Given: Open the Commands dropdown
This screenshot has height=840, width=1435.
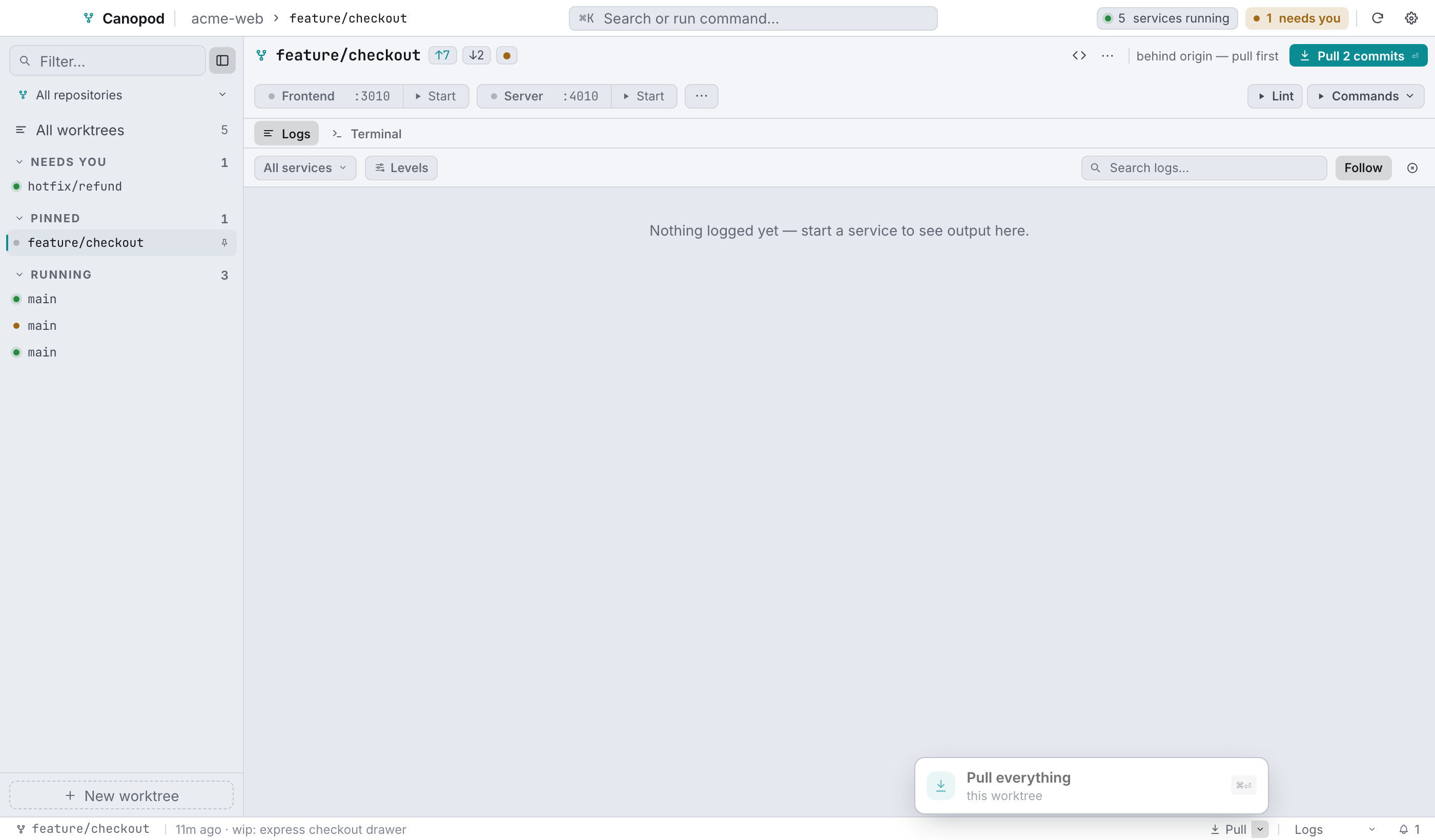Looking at the screenshot, I should point(1365,96).
